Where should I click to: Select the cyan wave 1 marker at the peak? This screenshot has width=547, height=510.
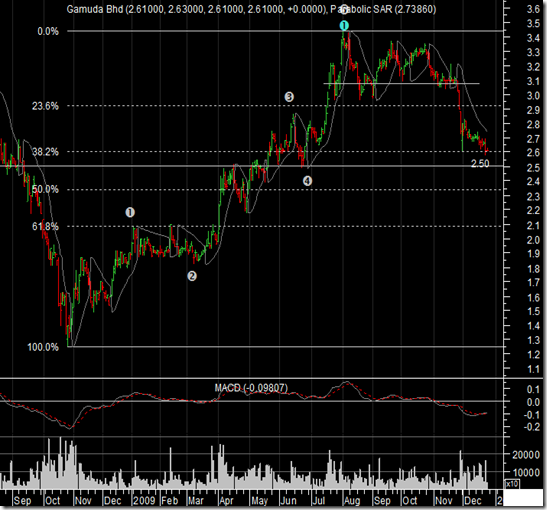(344, 25)
